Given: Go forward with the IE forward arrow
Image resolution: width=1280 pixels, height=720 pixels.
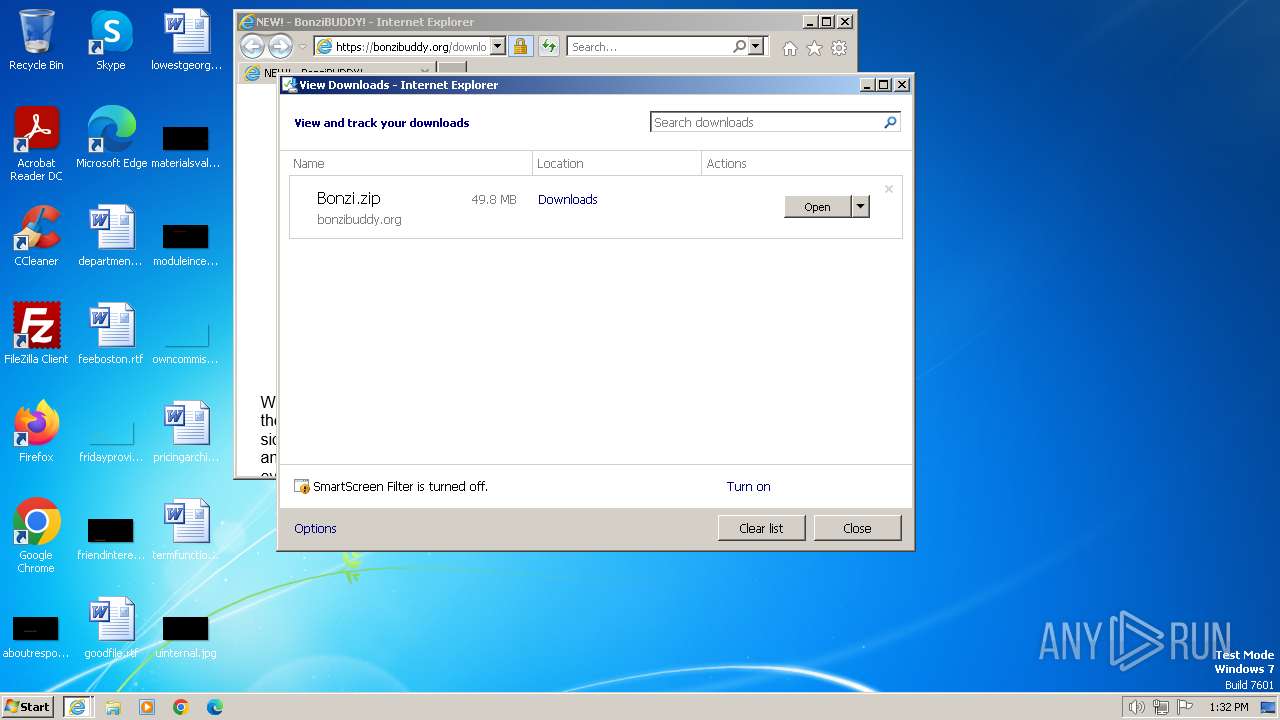Looking at the screenshot, I should pos(280,46).
